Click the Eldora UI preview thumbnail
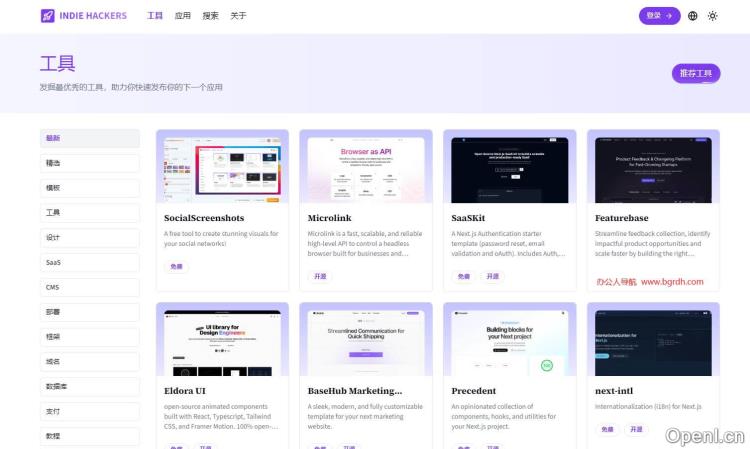 [222, 341]
